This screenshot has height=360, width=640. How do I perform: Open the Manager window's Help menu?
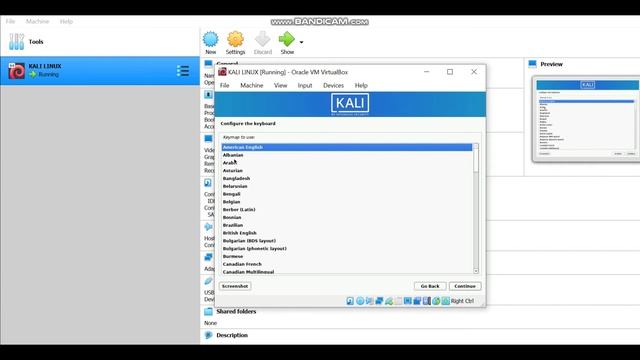(x=66, y=21)
